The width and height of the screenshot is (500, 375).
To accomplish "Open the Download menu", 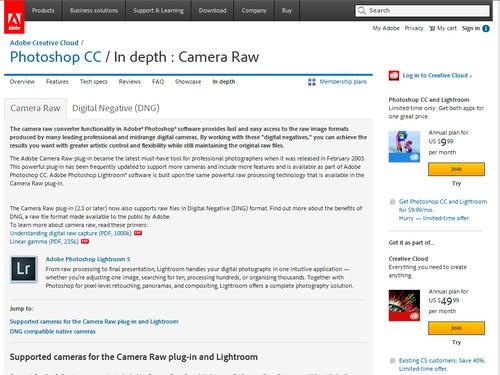I will pos(212,11).
